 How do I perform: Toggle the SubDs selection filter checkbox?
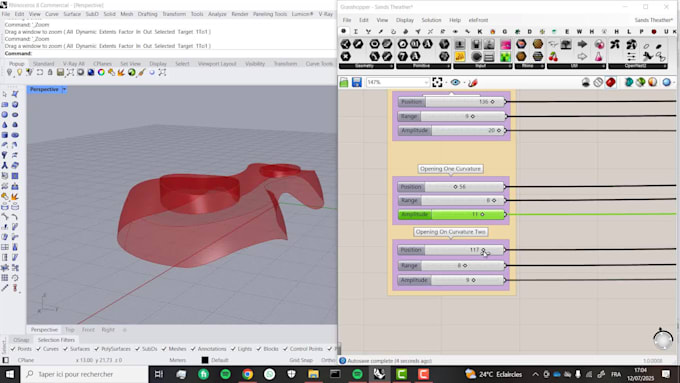coord(137,349)
